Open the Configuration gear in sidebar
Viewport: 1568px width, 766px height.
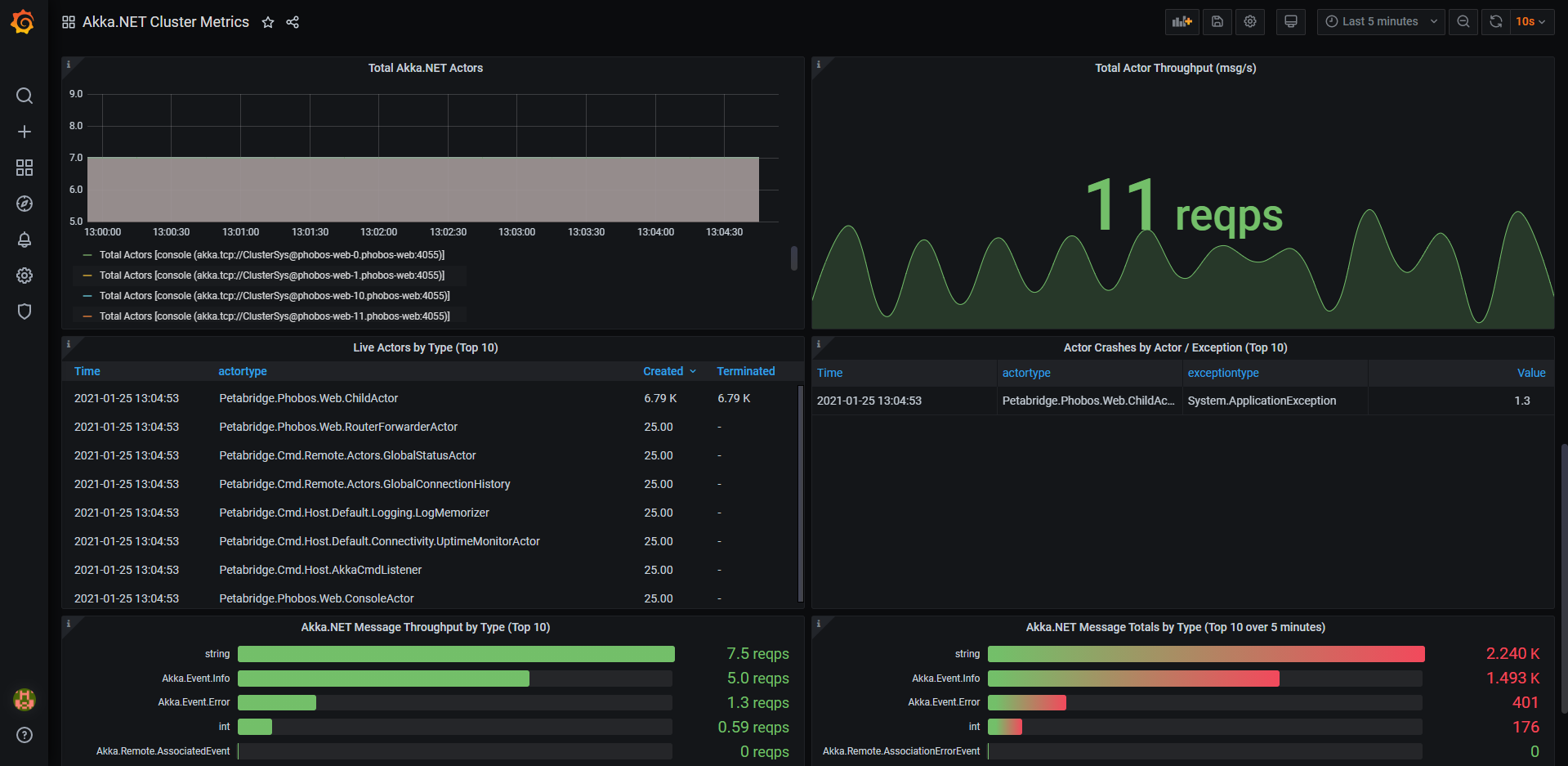tap(25, 275)
